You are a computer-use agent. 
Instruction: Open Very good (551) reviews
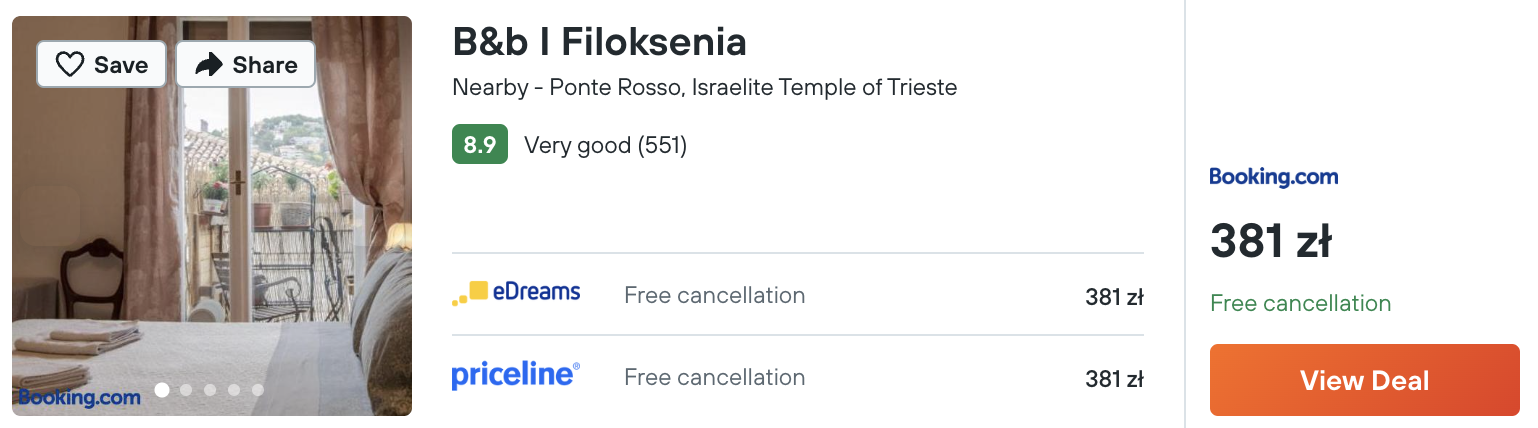tap(605, 146)
